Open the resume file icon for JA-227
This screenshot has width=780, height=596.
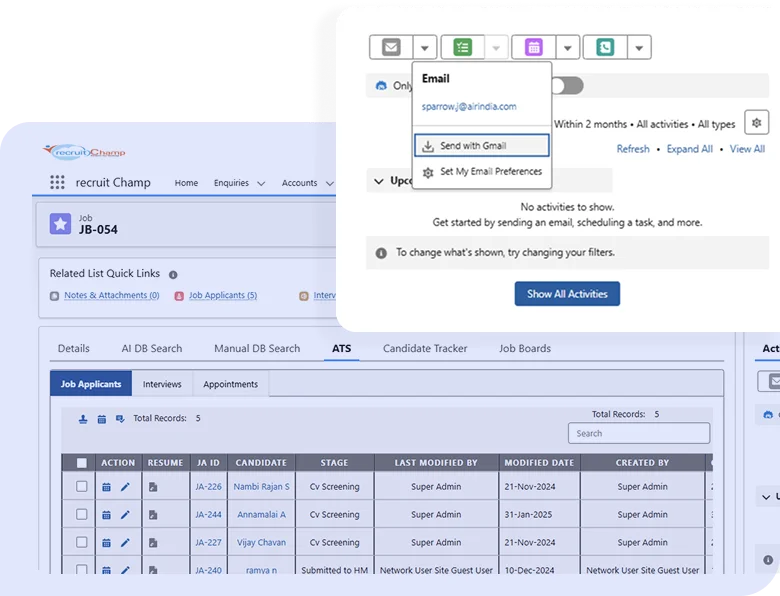click(153, 543)
